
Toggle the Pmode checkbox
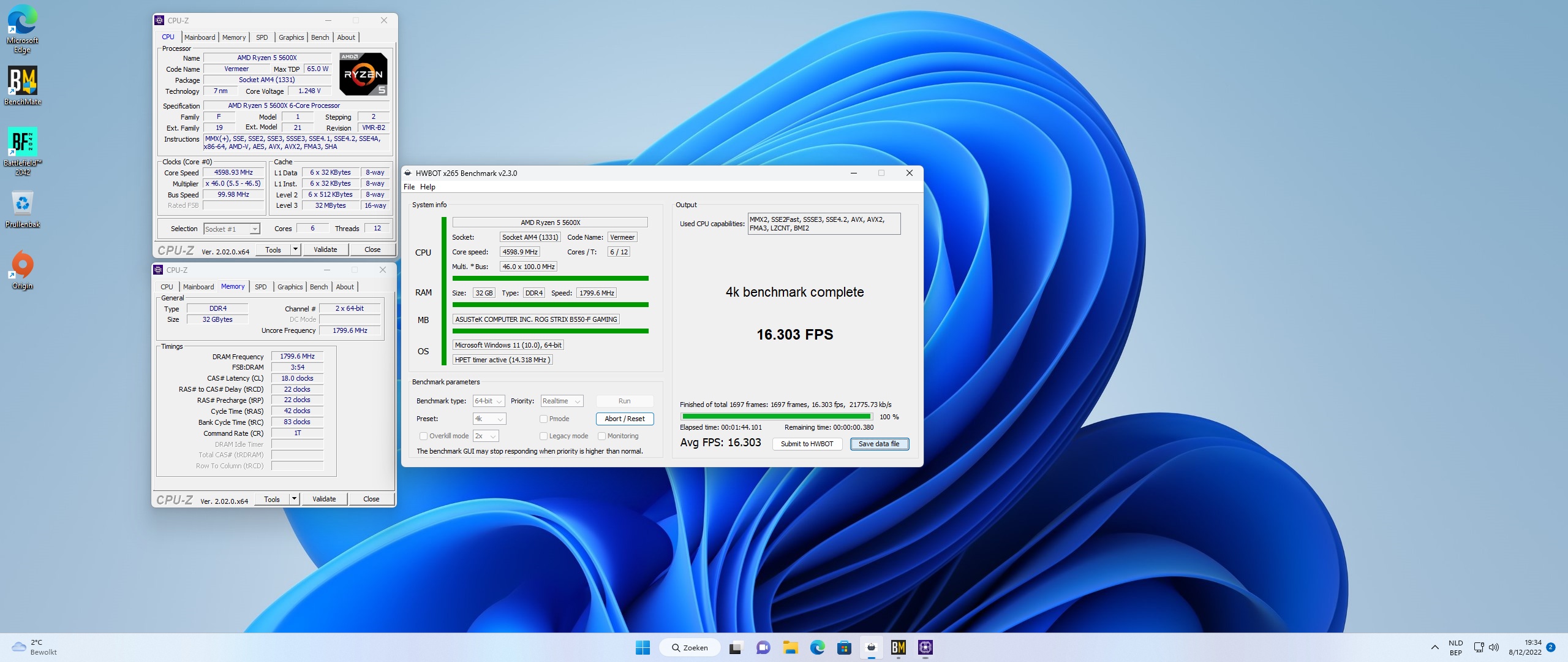[543, 419]
